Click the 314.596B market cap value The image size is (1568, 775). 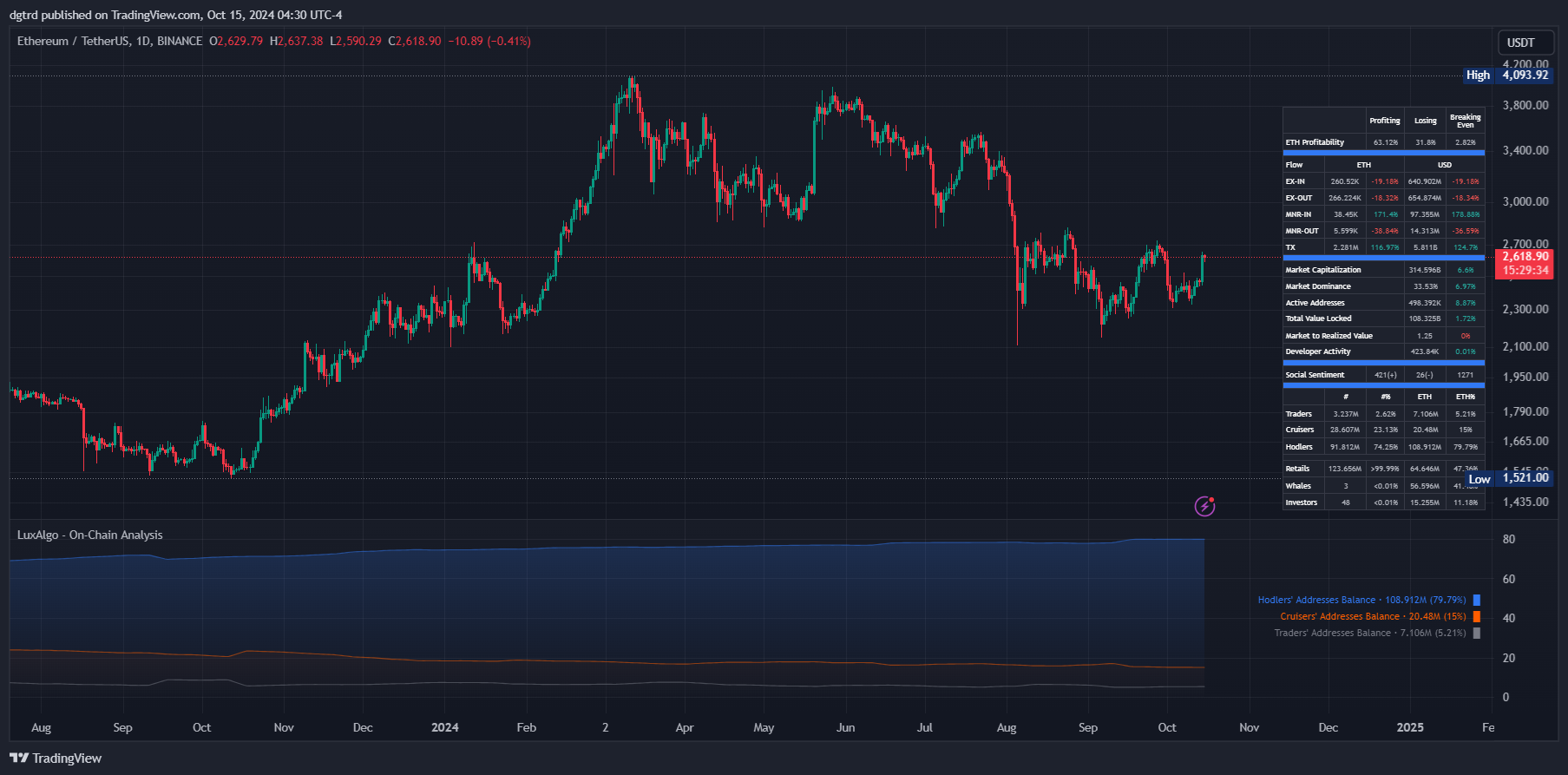[x=1425, y=270]
